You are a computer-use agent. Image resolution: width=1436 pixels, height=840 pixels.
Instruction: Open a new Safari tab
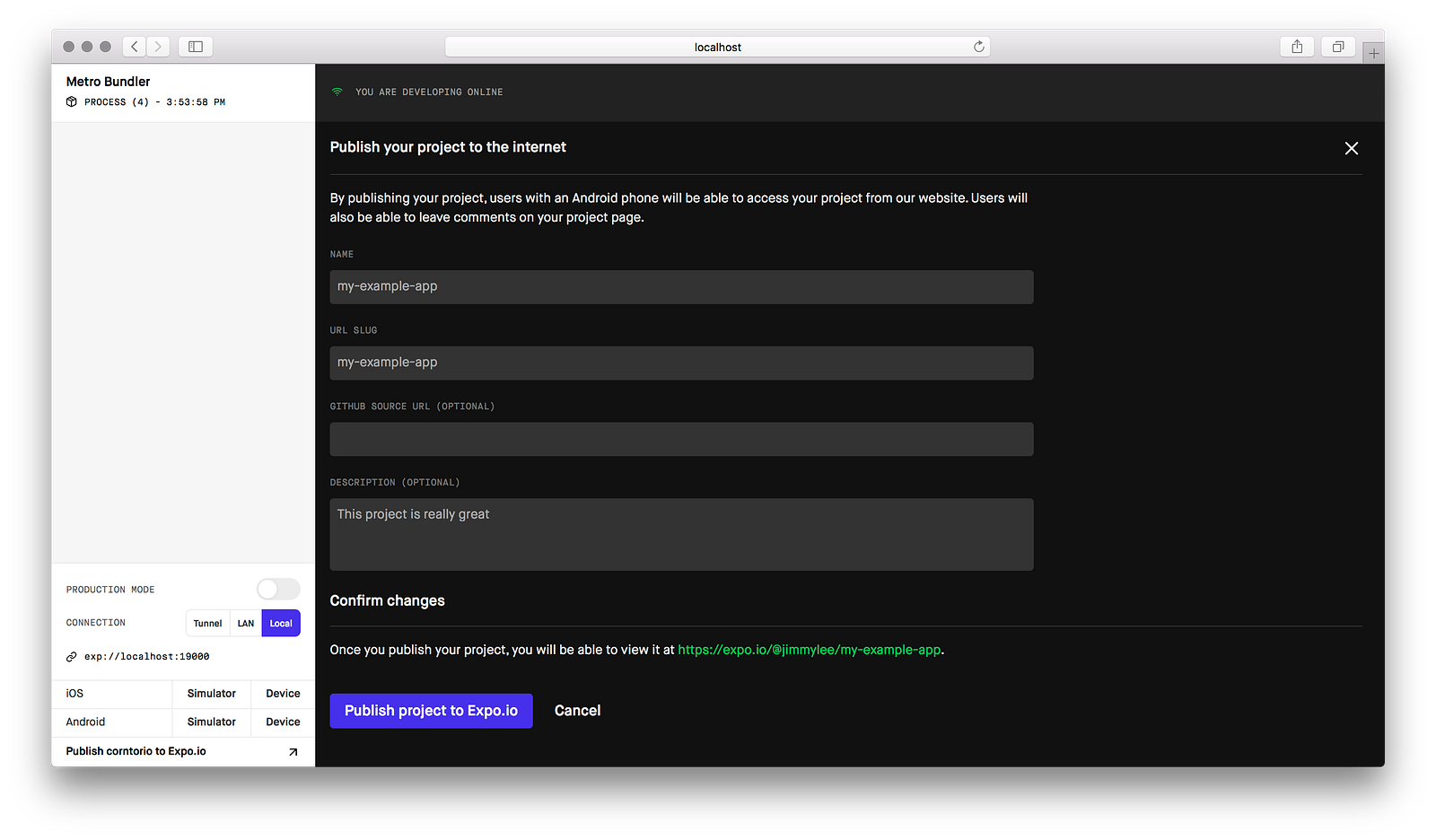point(1373,54)
